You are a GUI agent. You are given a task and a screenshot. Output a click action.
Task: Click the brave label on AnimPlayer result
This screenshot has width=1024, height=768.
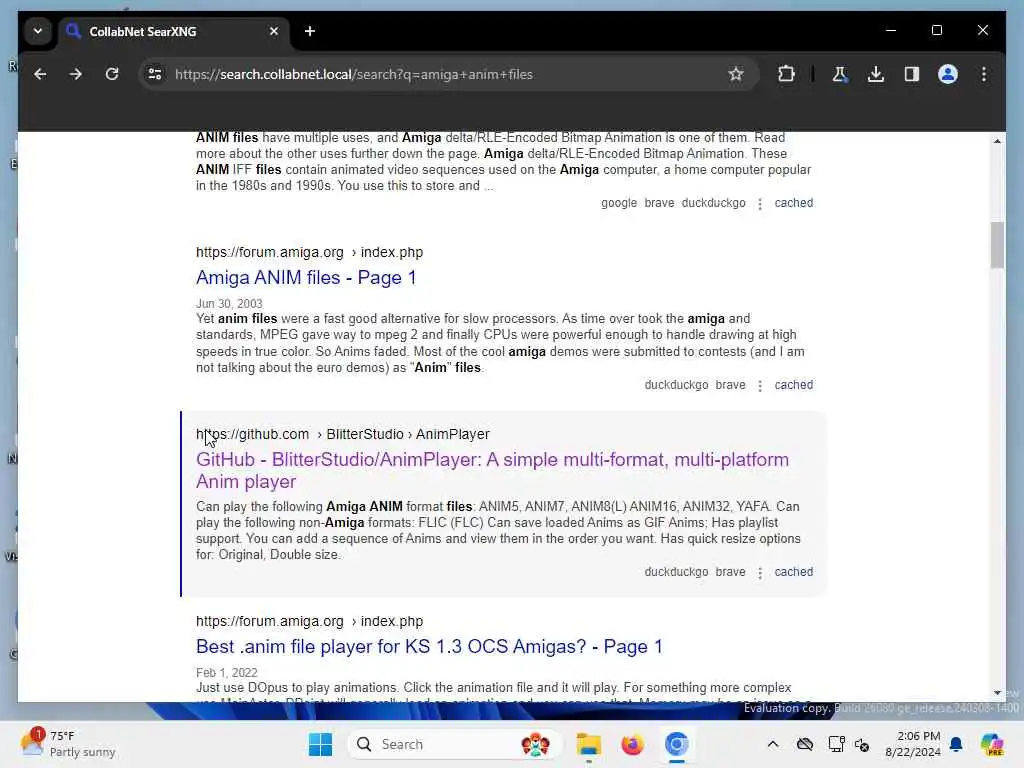point(730,572)
